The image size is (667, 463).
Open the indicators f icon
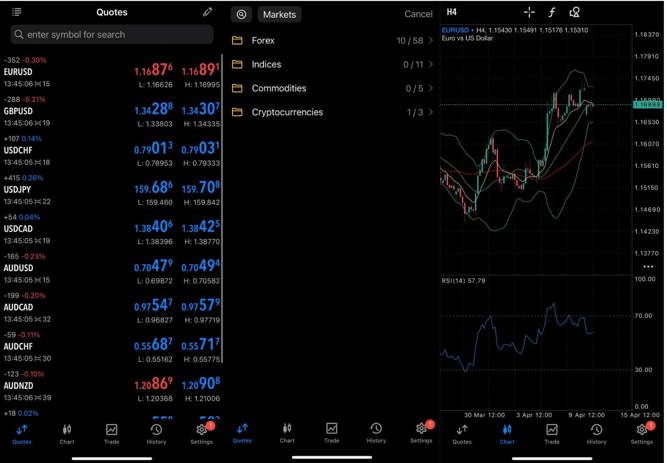pyautogui.click(x=552, y=12)
